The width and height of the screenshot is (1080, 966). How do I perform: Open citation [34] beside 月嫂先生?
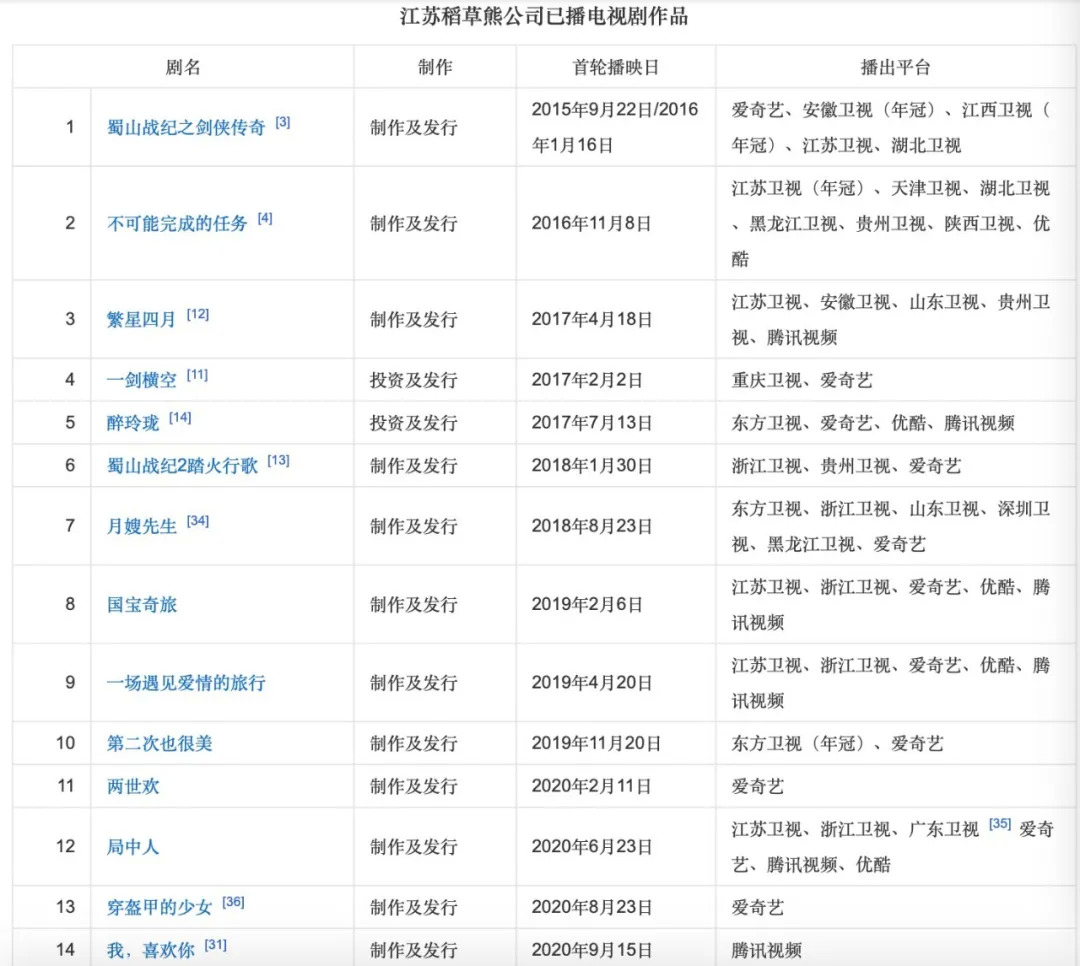[198, 522]
